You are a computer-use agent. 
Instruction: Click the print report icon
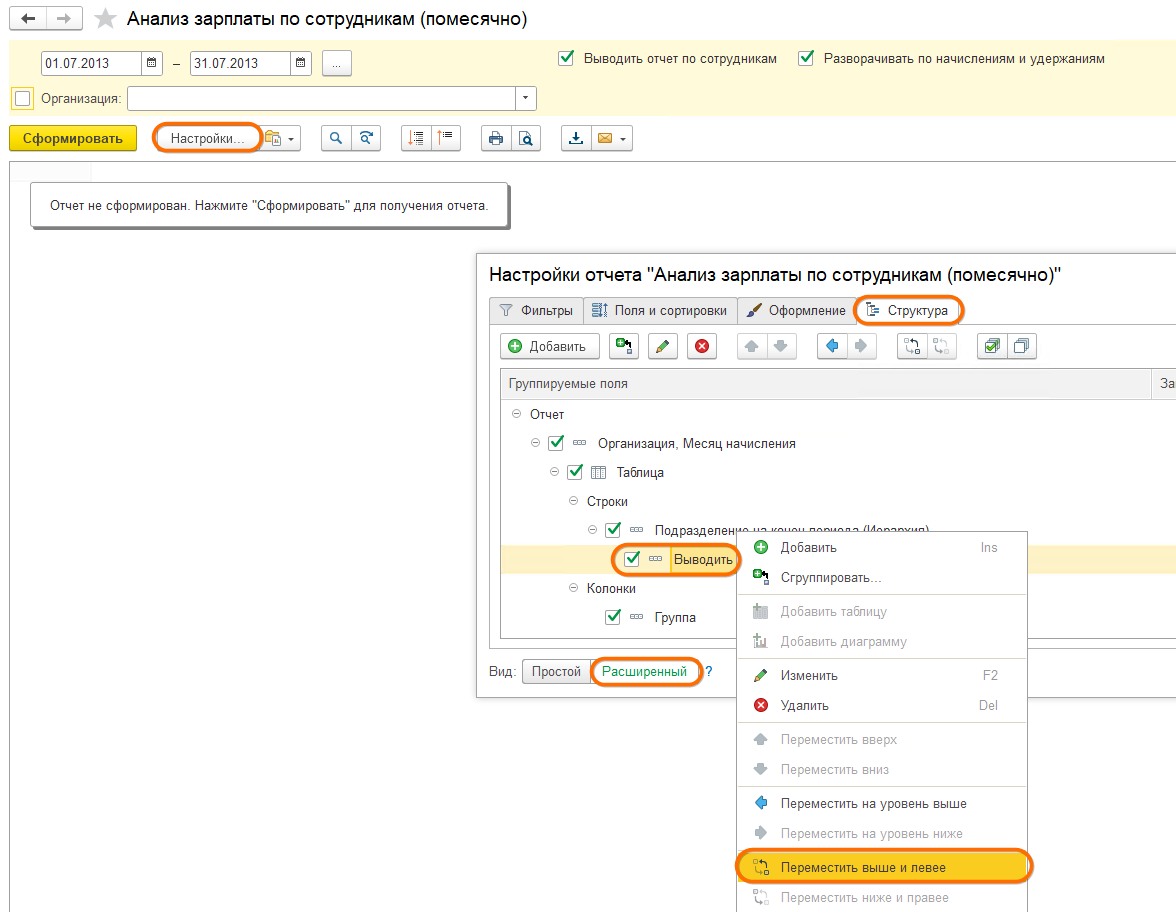click(494, 139)
